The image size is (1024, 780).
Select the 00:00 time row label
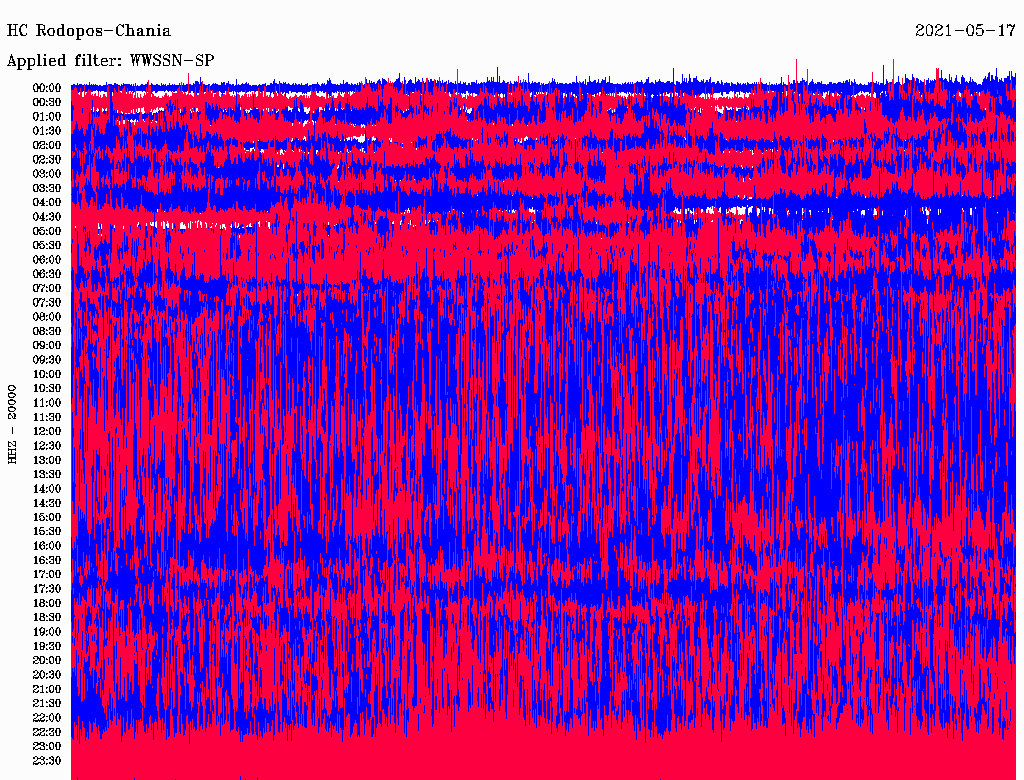point(47,88)
